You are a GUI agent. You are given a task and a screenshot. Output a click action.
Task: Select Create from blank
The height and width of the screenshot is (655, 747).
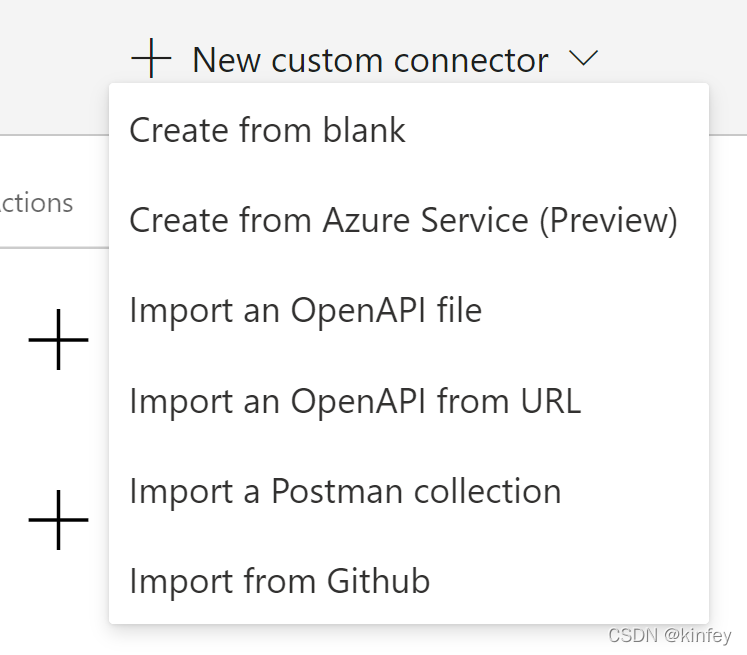(267, 130)
